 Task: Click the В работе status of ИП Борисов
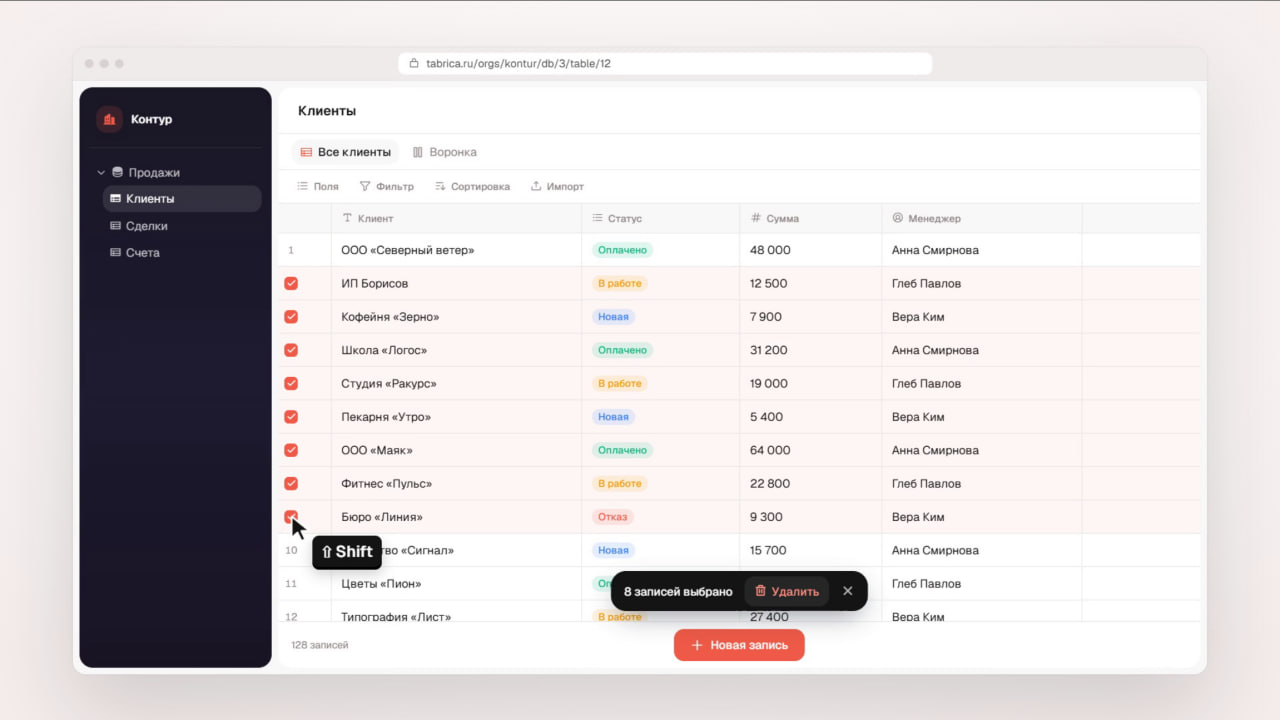tap(619, 283)
